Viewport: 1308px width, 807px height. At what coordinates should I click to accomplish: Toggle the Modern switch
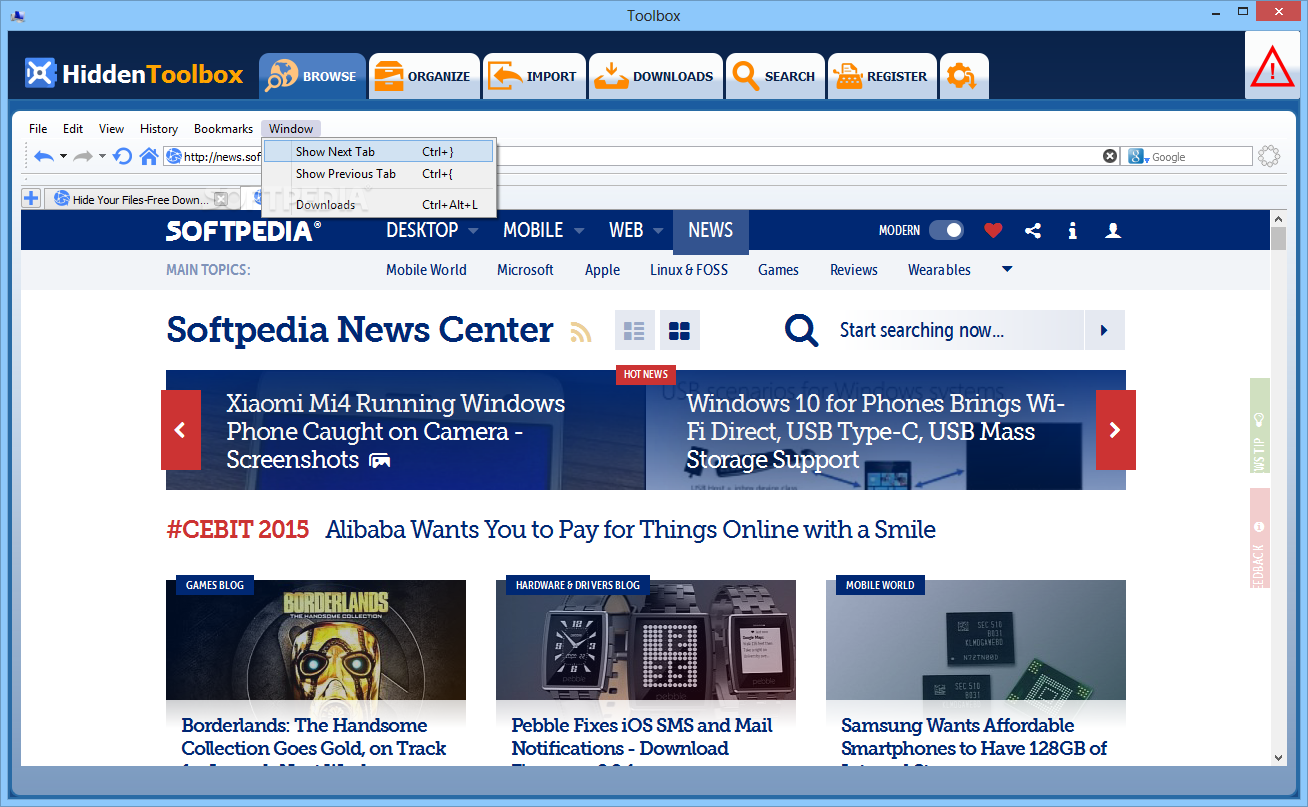tap(946, 230)
